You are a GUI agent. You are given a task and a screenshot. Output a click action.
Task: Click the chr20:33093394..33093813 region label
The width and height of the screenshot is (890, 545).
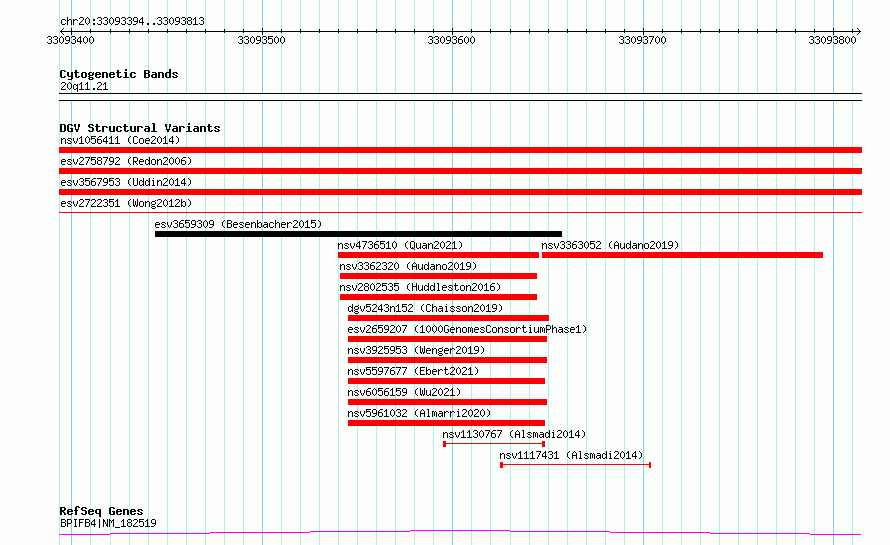(x=132, y=22)
